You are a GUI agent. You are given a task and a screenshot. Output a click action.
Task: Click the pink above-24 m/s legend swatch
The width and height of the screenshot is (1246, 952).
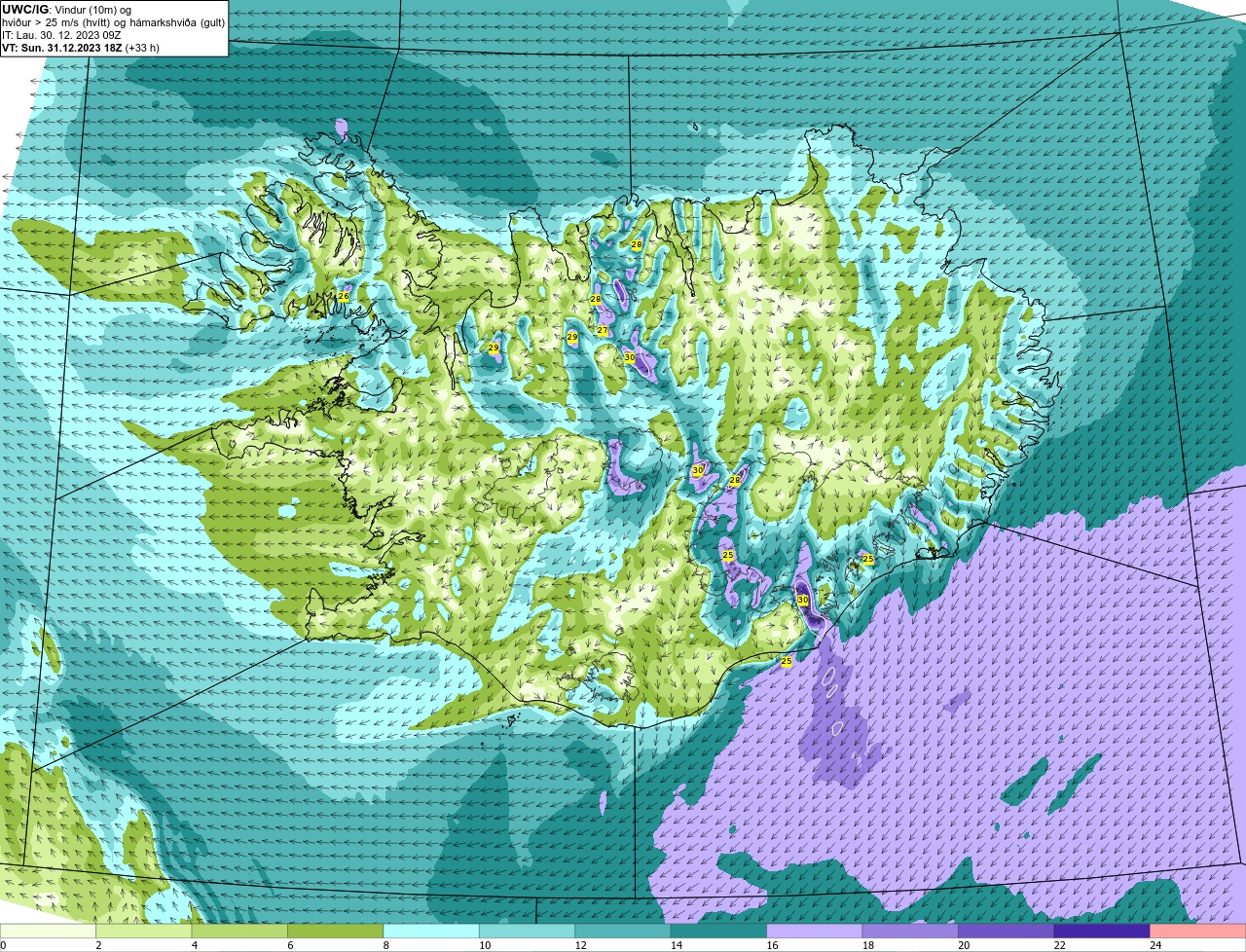pos(1198,931)
